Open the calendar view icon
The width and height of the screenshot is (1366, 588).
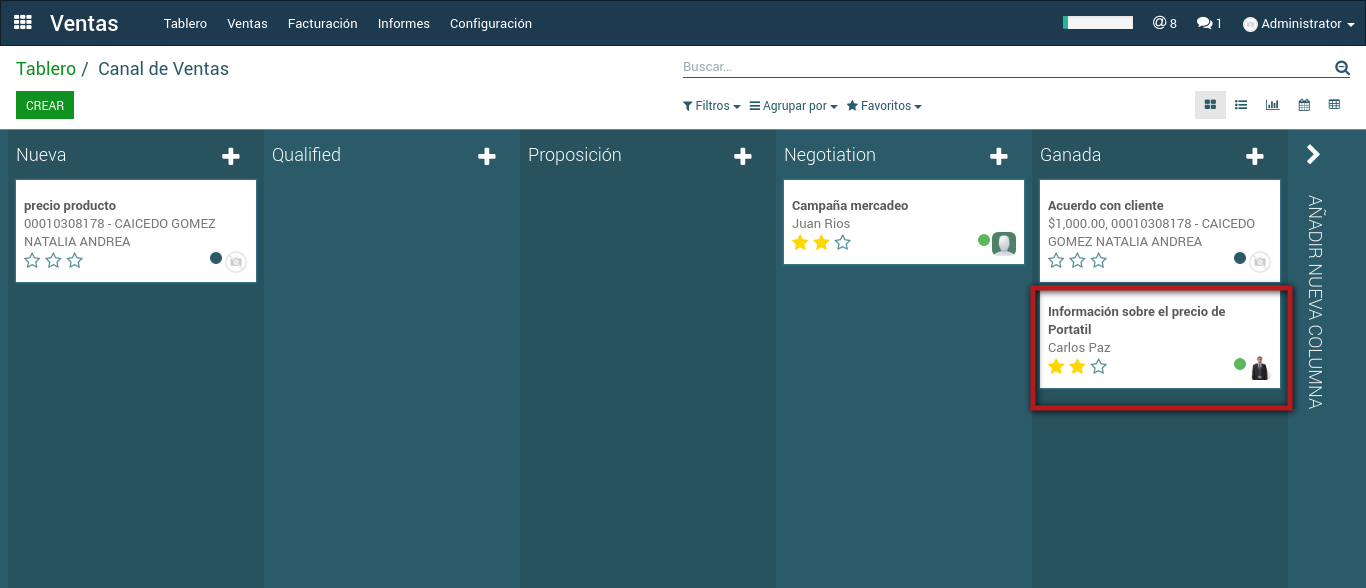click(1304, 105)
